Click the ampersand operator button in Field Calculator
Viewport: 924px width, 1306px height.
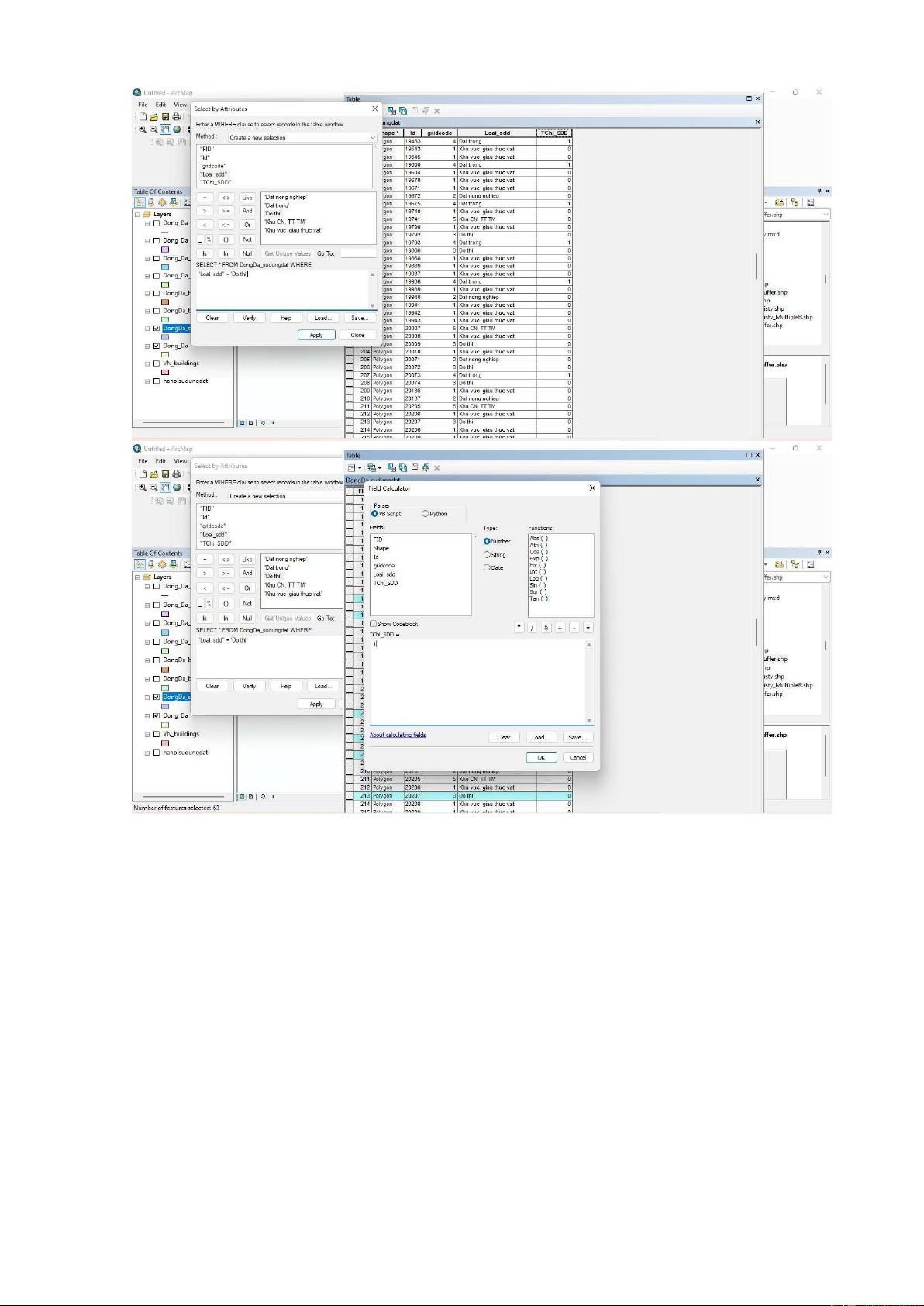(x=546, y=628)
